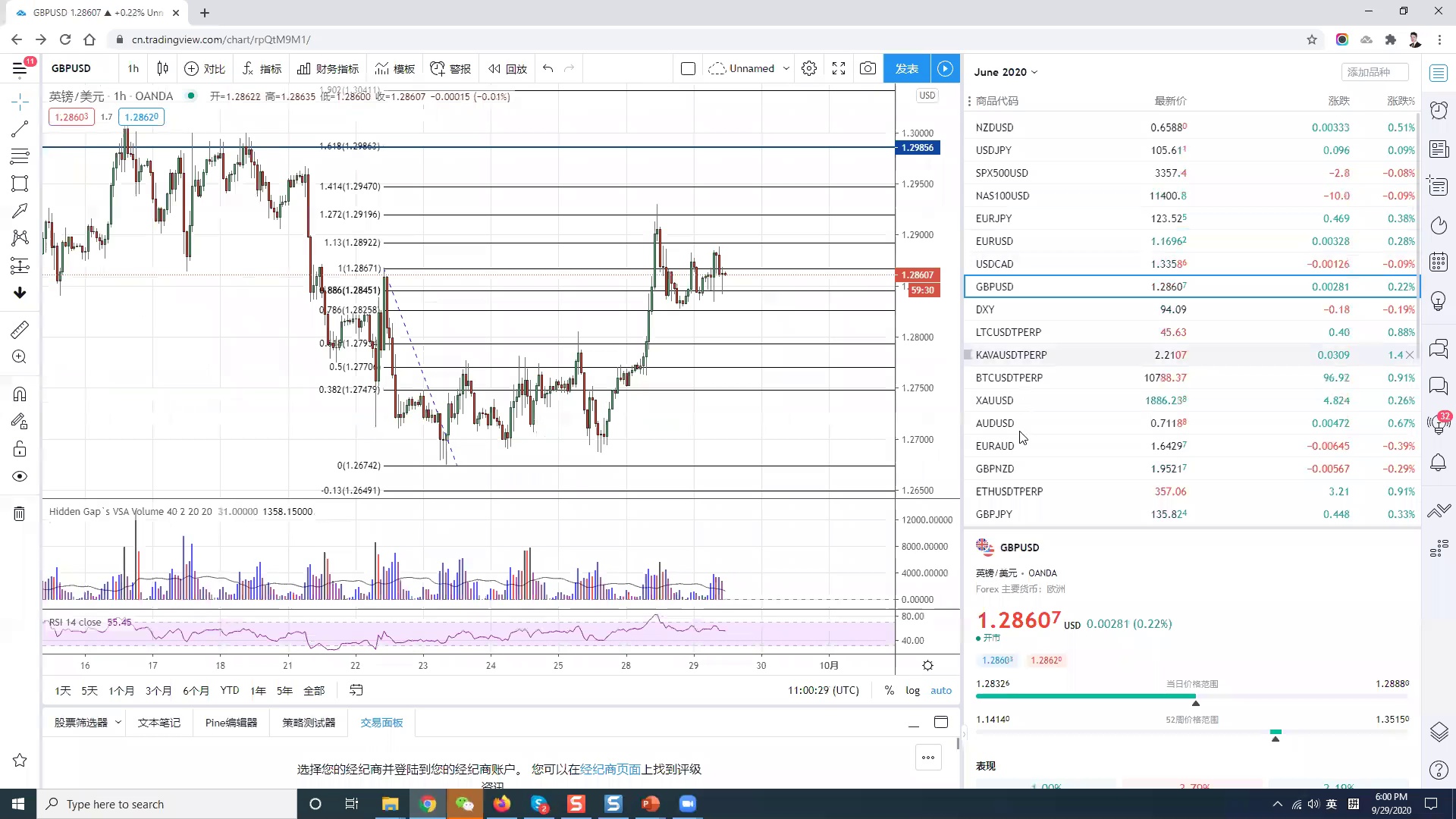Image resolution: width=1456 pixels, height=819 pixels.
Task: Select the trend line drawing tool
Action: (x=20, y=129)
